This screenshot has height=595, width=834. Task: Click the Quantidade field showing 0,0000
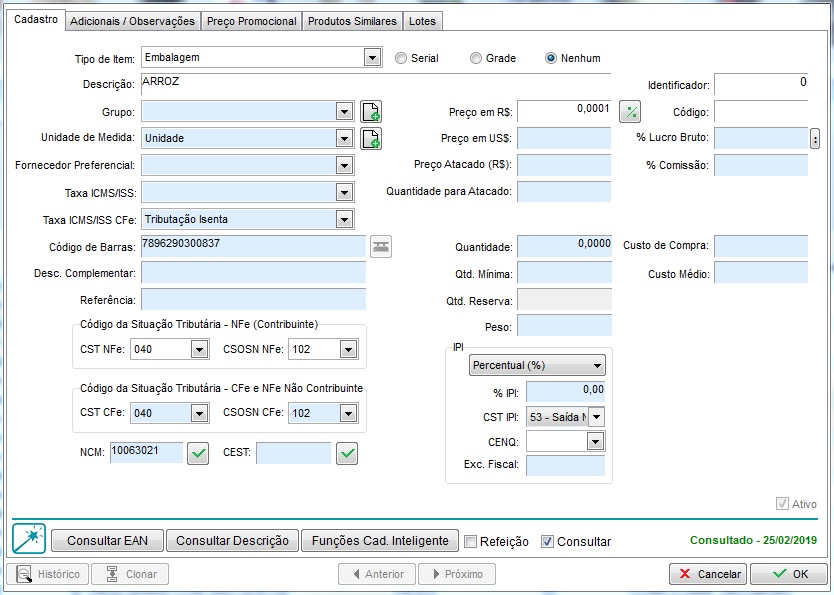coord(564,246)
